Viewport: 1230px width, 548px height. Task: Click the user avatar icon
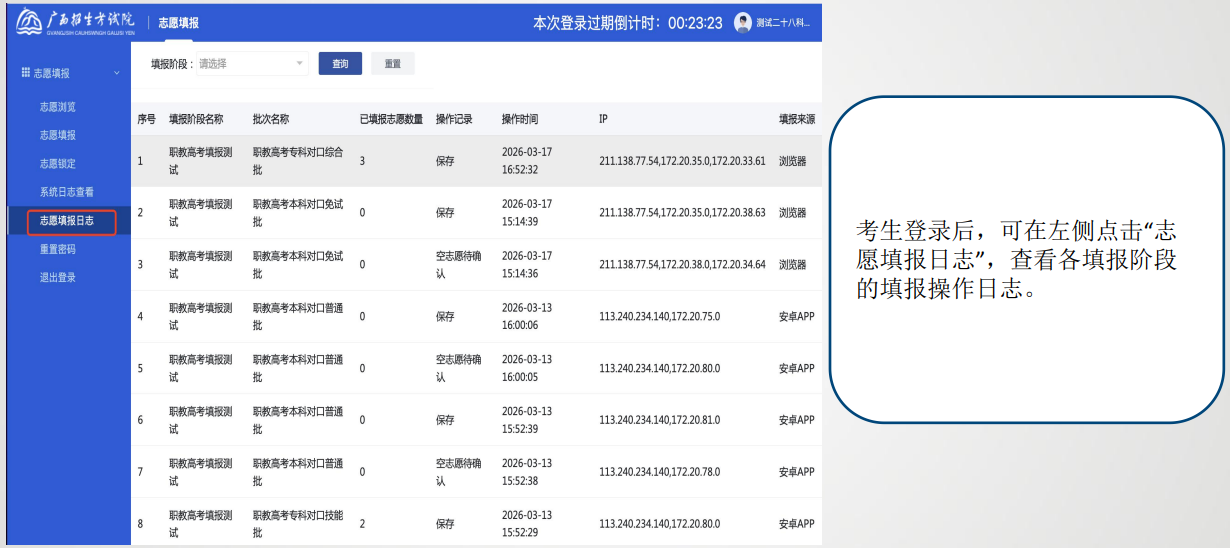point(742,22)
